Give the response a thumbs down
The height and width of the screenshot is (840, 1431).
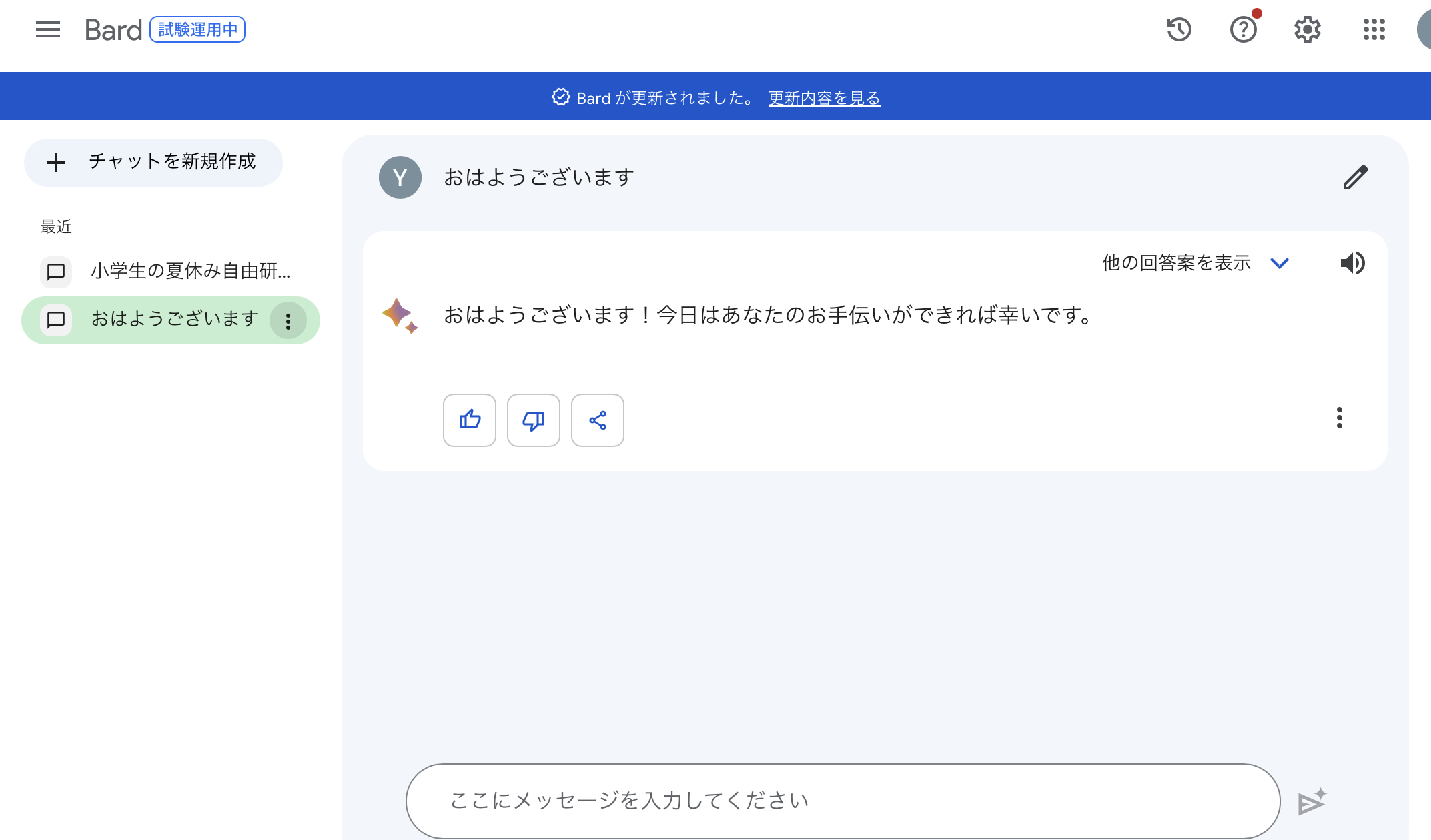pos(534,420)
